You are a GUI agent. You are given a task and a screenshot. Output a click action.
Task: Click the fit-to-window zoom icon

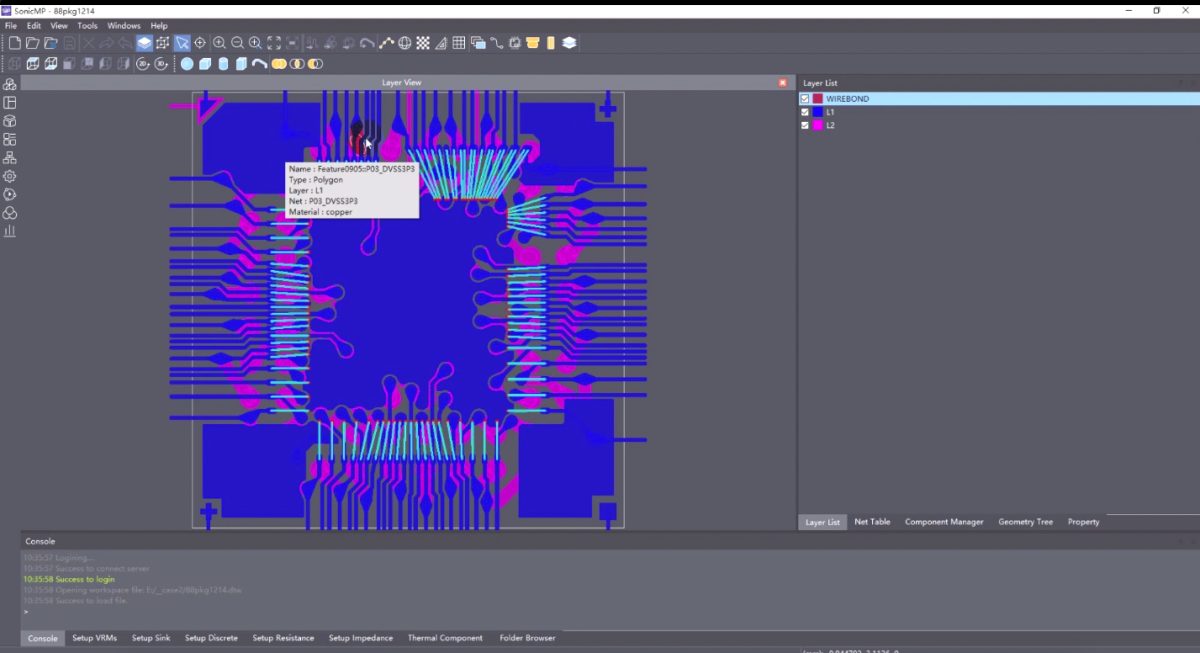pos(273,43)
